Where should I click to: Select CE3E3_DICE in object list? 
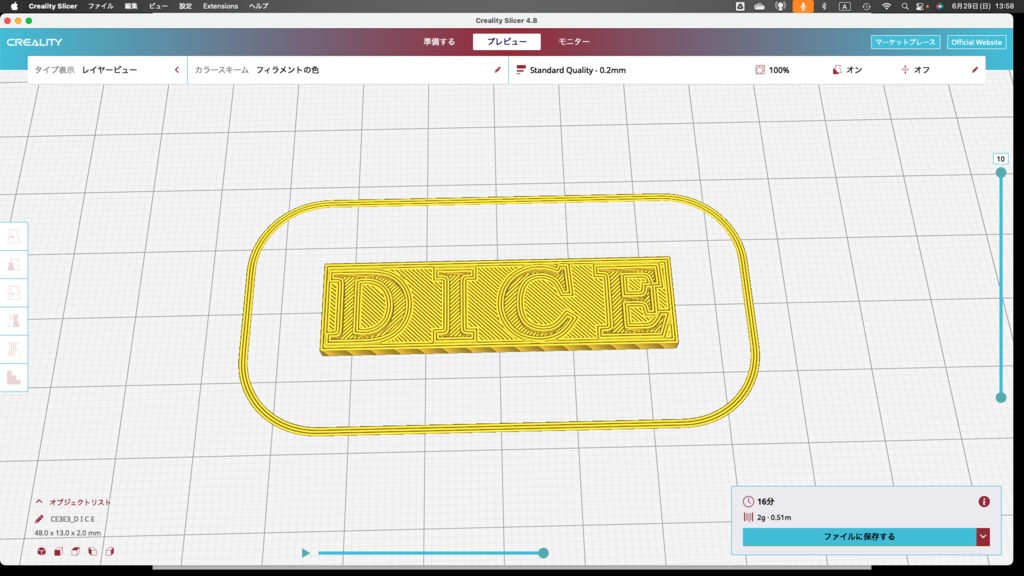pyautogui.click(x=72, y=519)
